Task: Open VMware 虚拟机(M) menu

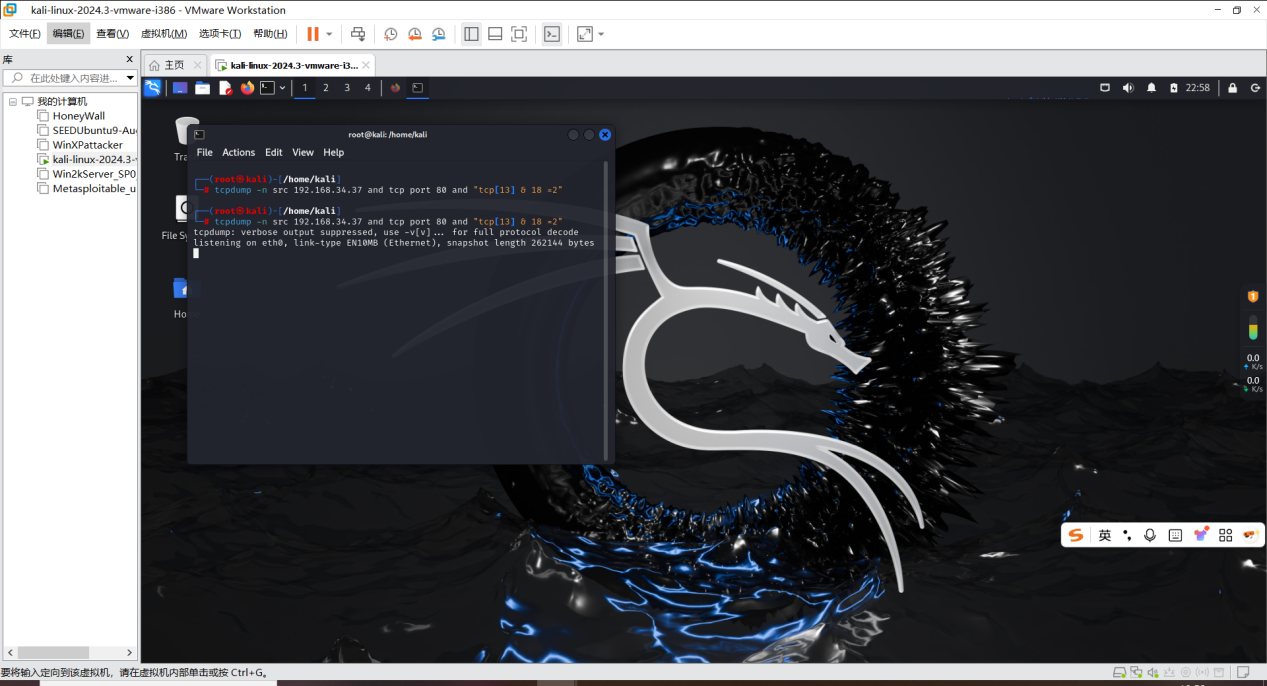Action: point(164,34)
